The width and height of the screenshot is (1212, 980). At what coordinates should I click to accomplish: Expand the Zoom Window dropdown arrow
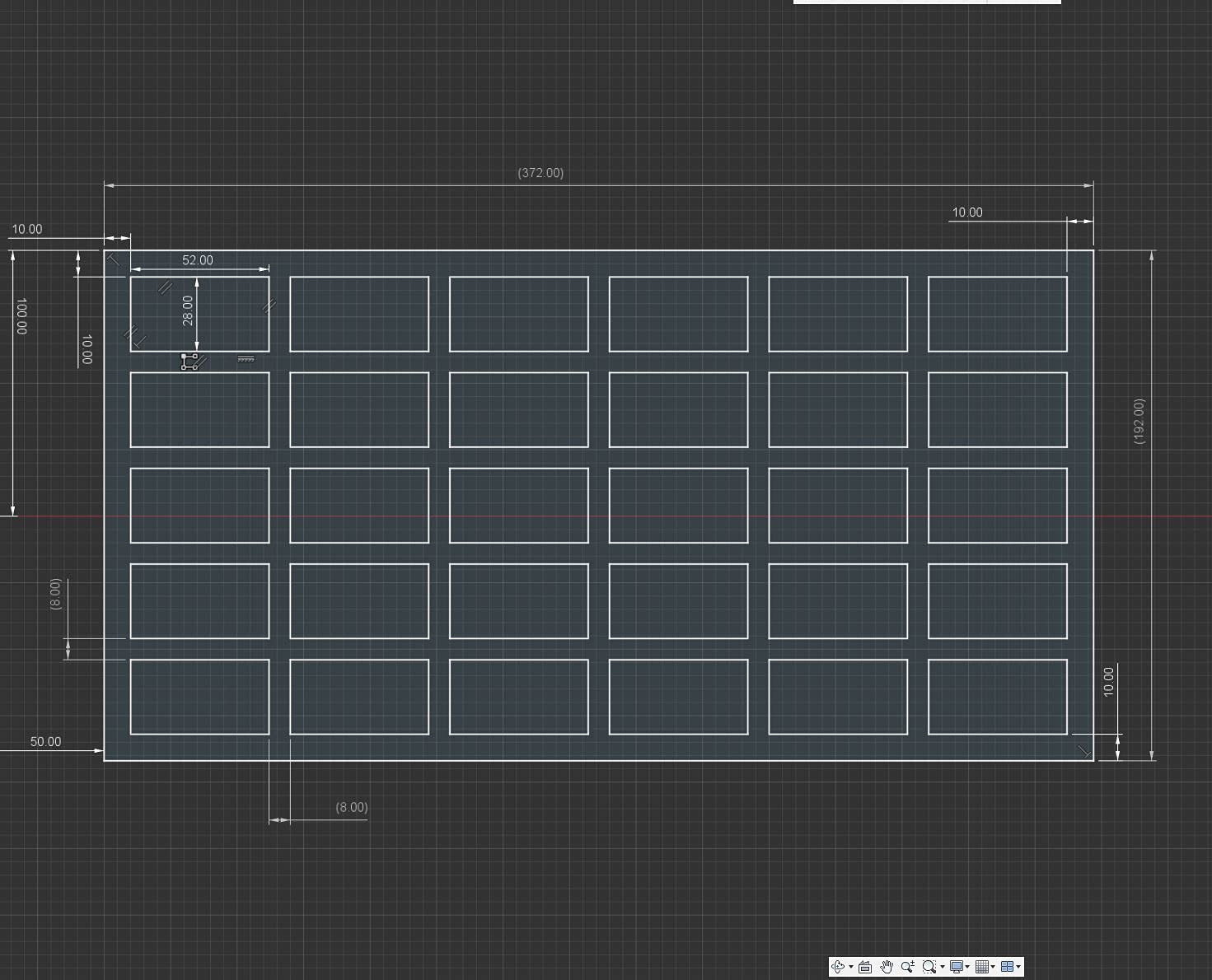tap(943, 967)
